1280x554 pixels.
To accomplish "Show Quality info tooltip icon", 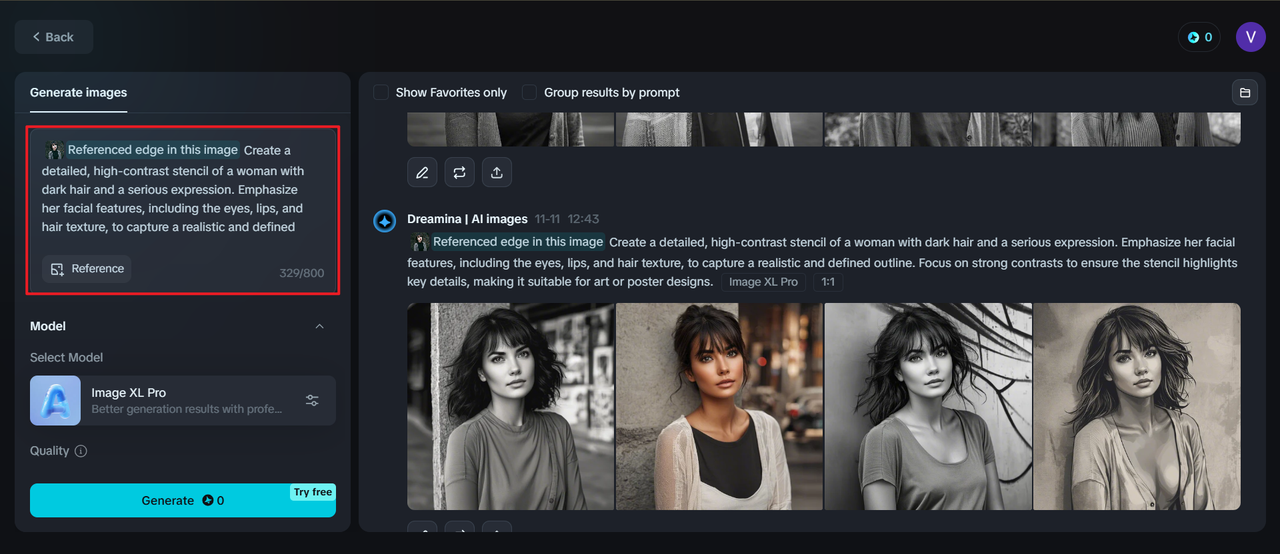I will (x=81, y=451).
